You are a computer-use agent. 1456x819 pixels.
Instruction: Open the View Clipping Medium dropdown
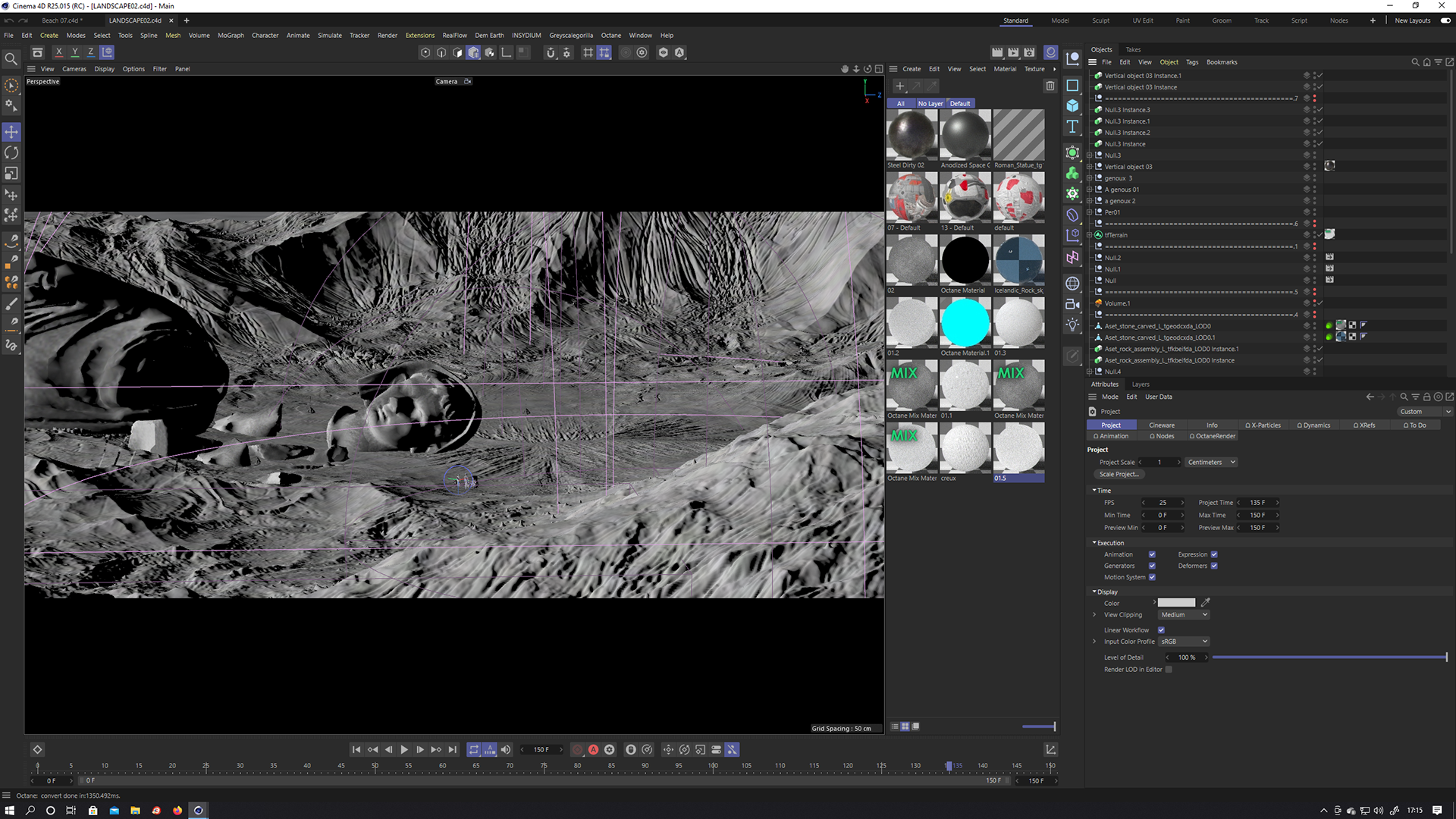pyautogui.click(x=1183, y=615)
